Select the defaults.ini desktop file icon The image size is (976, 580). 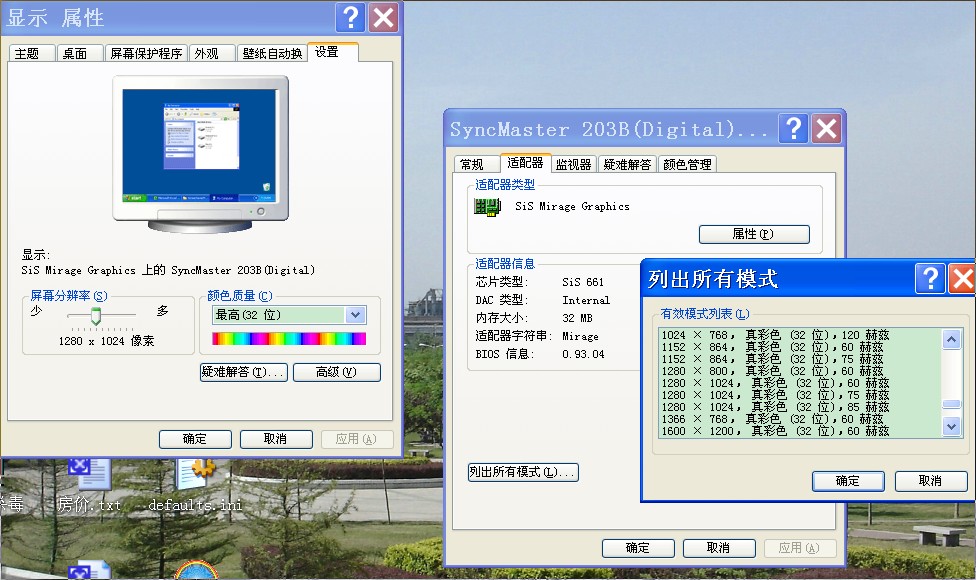pyautogui.click(x=195, y=485)
